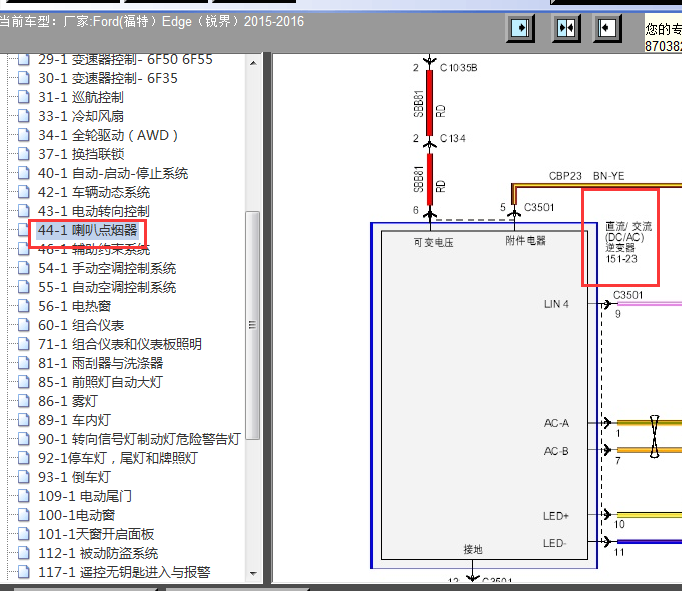Select 109-1 电动尾门 entry
This screenshot has width=682, height=591.
click(85, 496)
